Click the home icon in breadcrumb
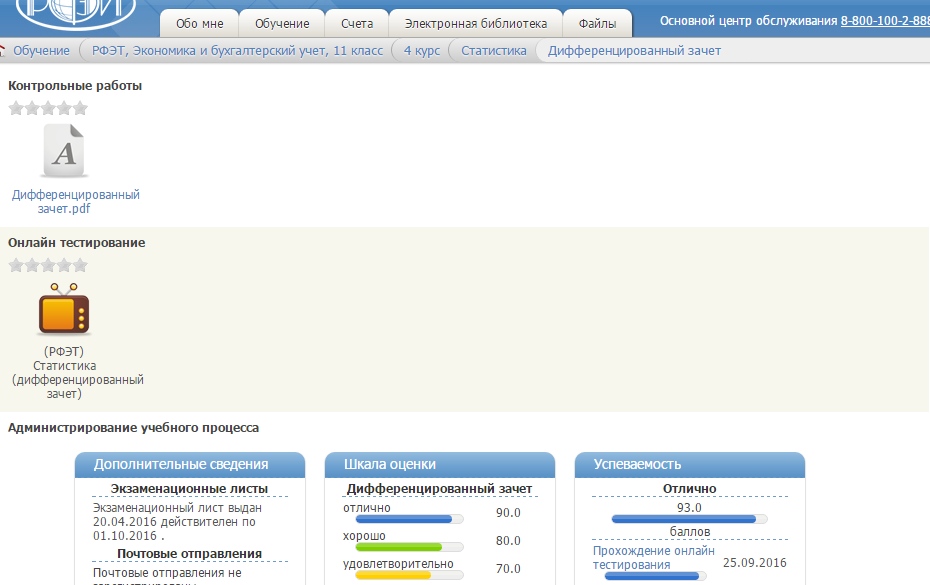Screen dimensions: 930x585 coord(3,51)
